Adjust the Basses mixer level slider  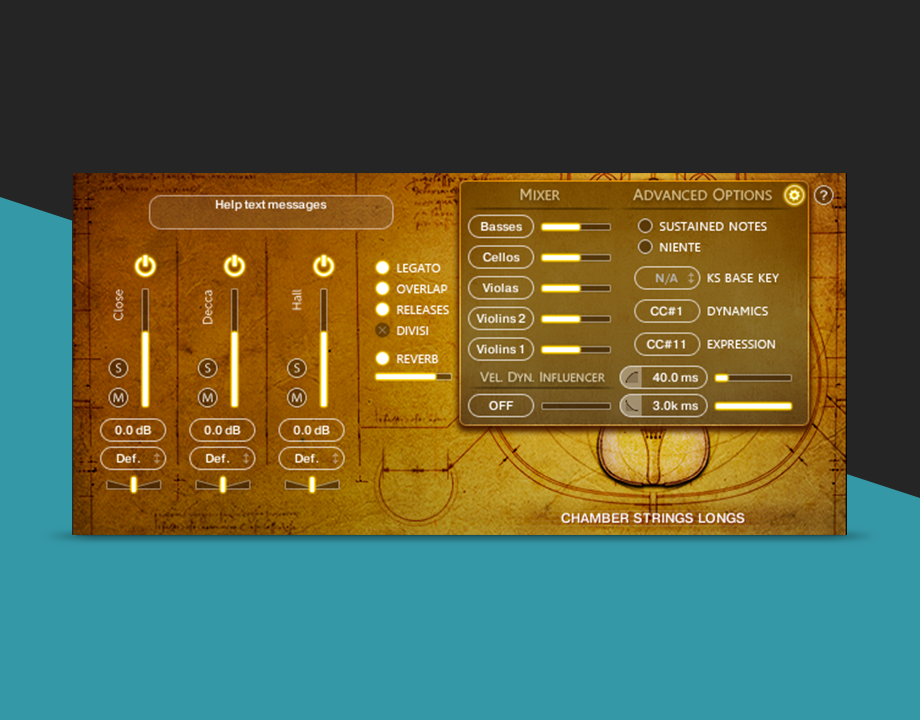pyautogui.click(x=575, y=227)
